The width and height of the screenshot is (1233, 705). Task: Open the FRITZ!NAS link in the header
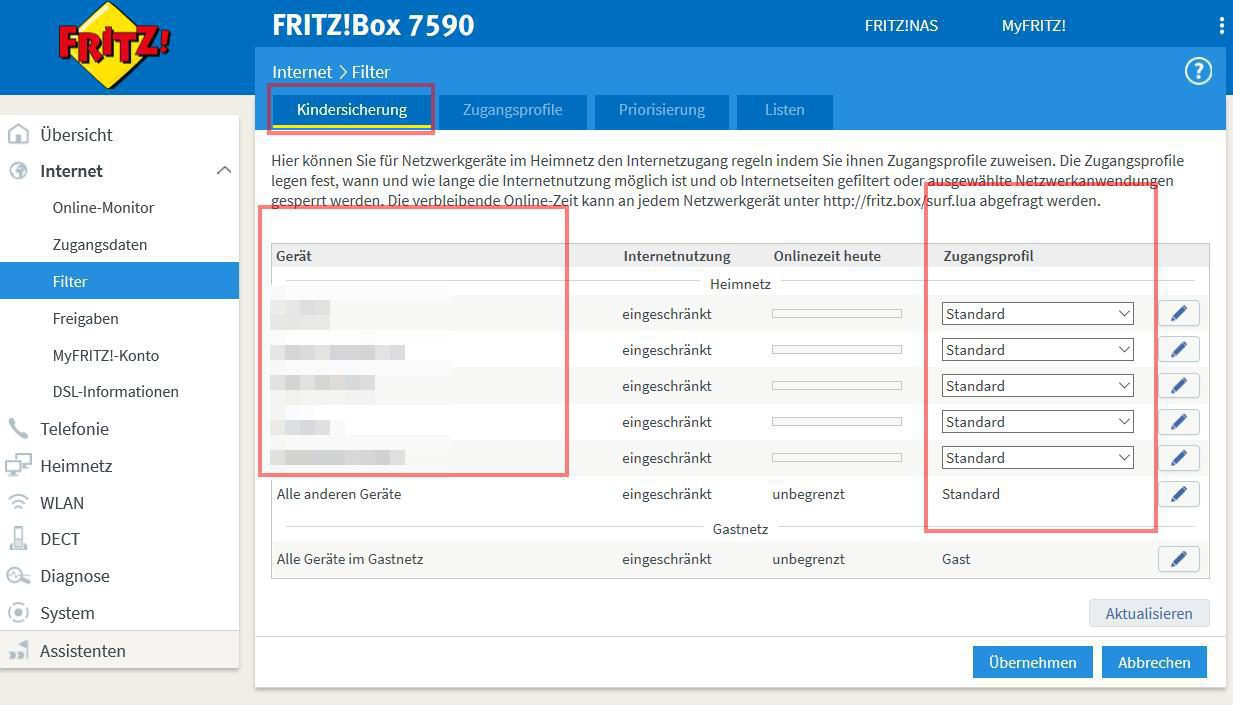[901, 26]
